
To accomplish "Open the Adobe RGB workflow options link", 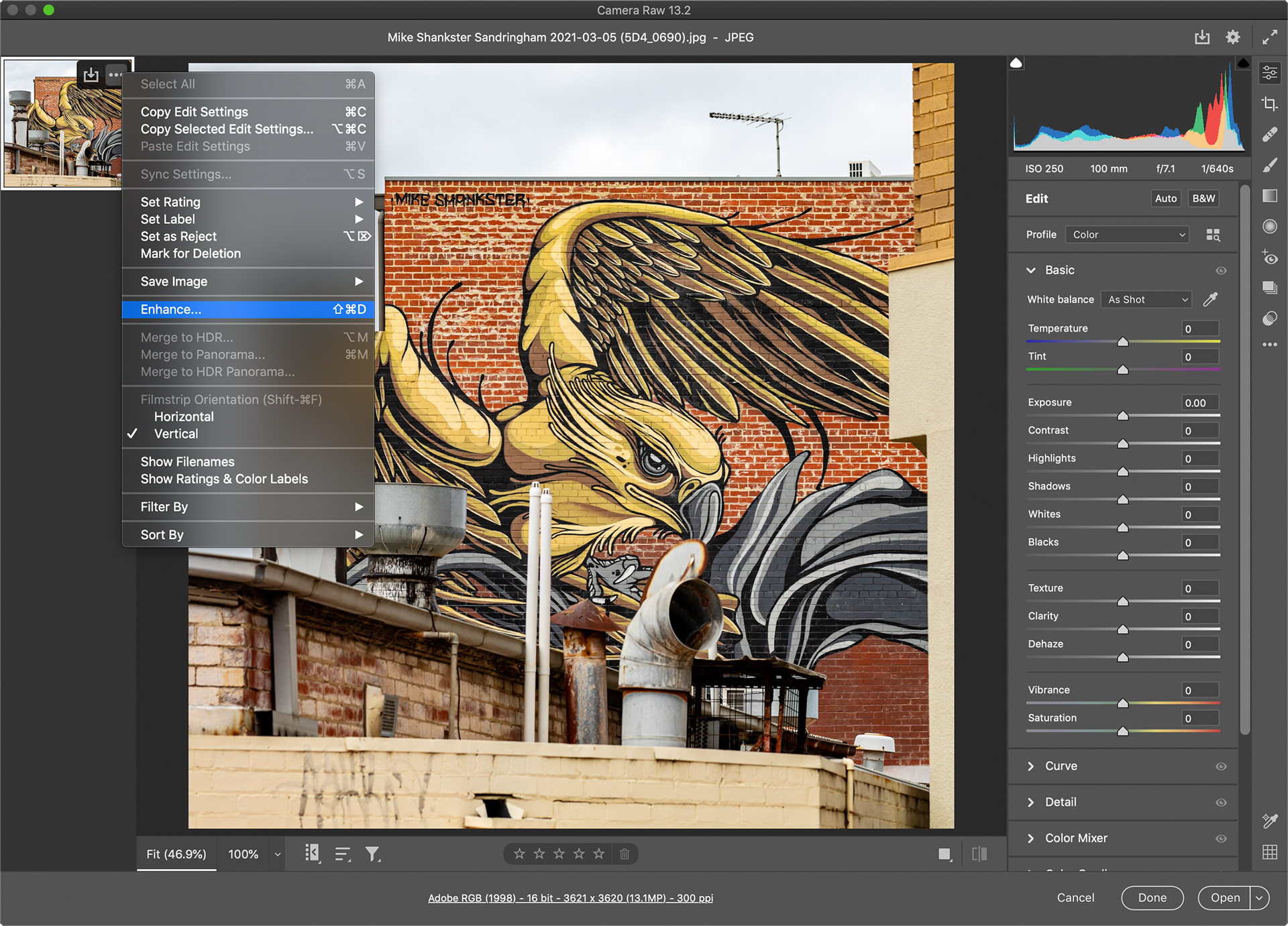I will click(570, 898).
